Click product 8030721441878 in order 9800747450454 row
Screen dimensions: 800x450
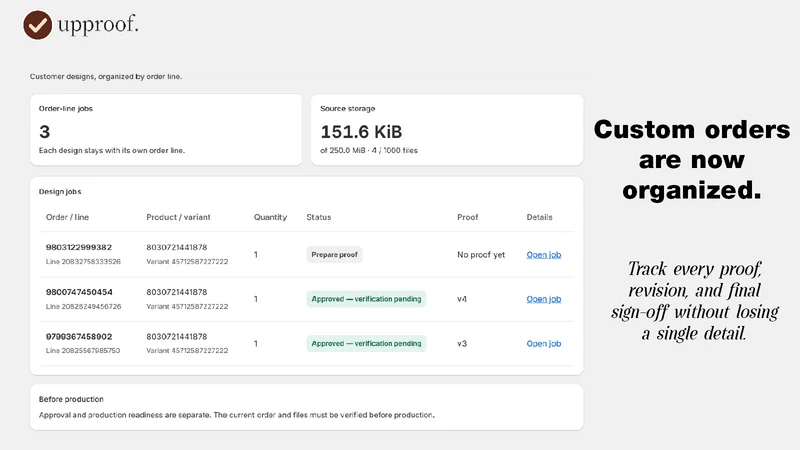(177, 292)
